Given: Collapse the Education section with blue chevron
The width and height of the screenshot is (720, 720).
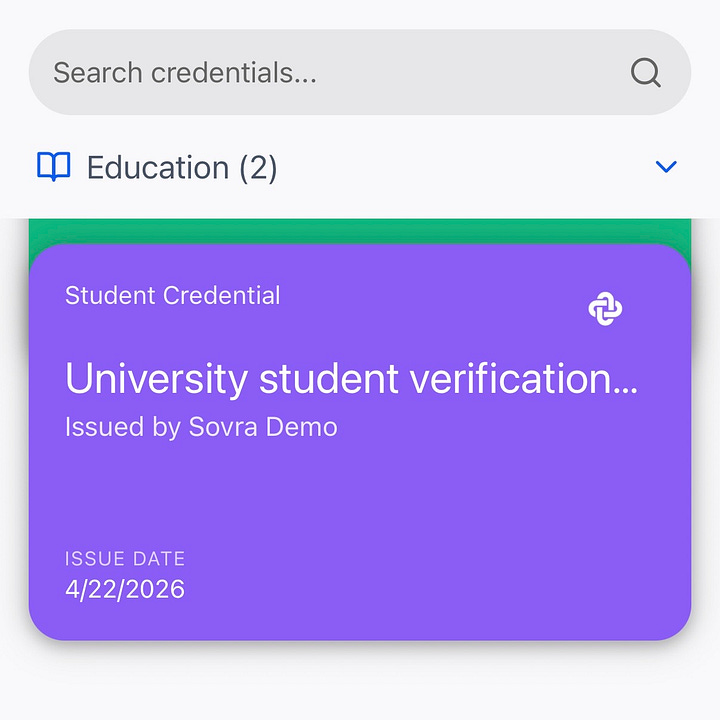Looking at the screenshot, I should (666, 166).
